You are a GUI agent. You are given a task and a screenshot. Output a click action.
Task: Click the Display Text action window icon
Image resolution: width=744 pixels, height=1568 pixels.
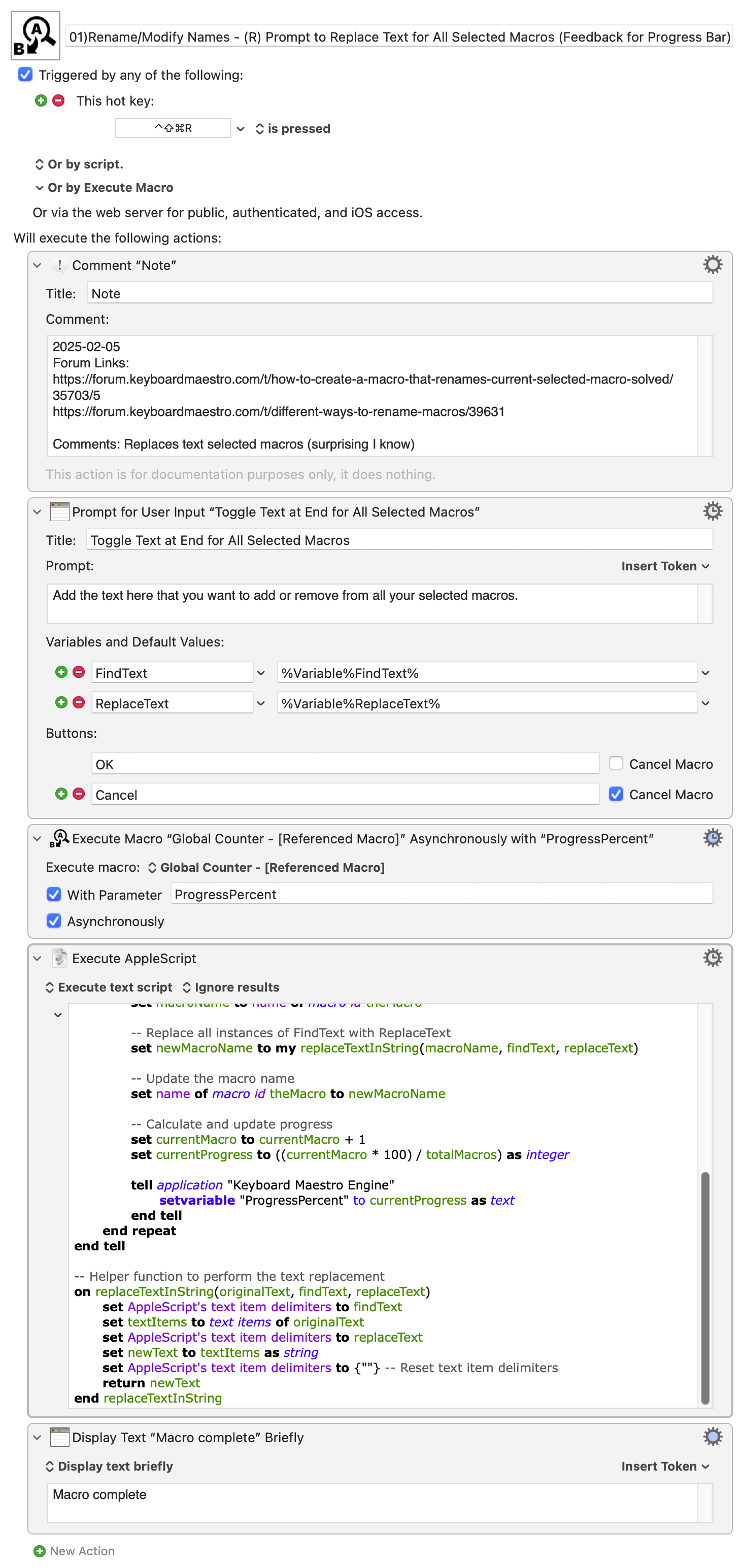(59, 1437)
